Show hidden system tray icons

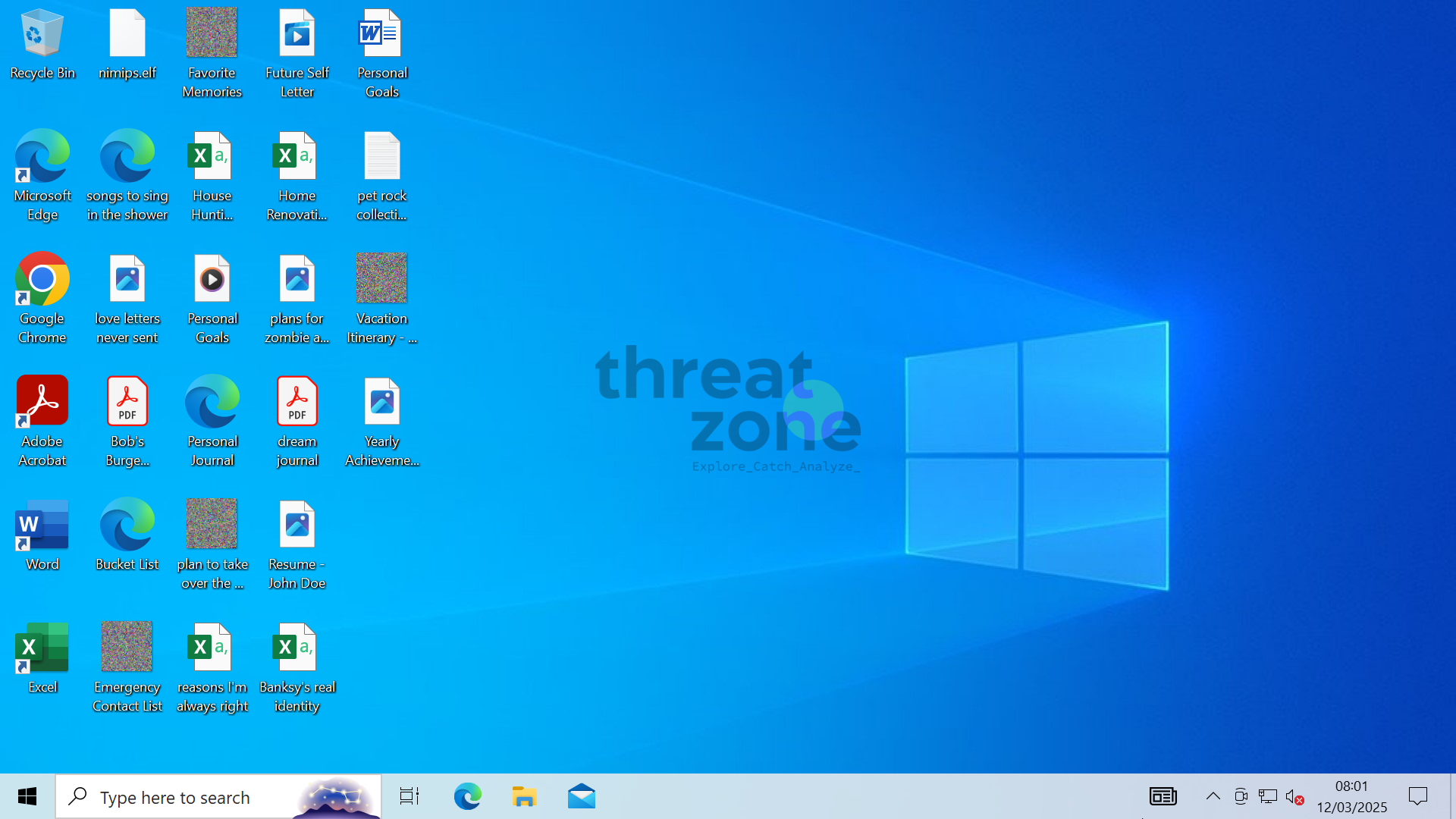tap(1213, 796)
